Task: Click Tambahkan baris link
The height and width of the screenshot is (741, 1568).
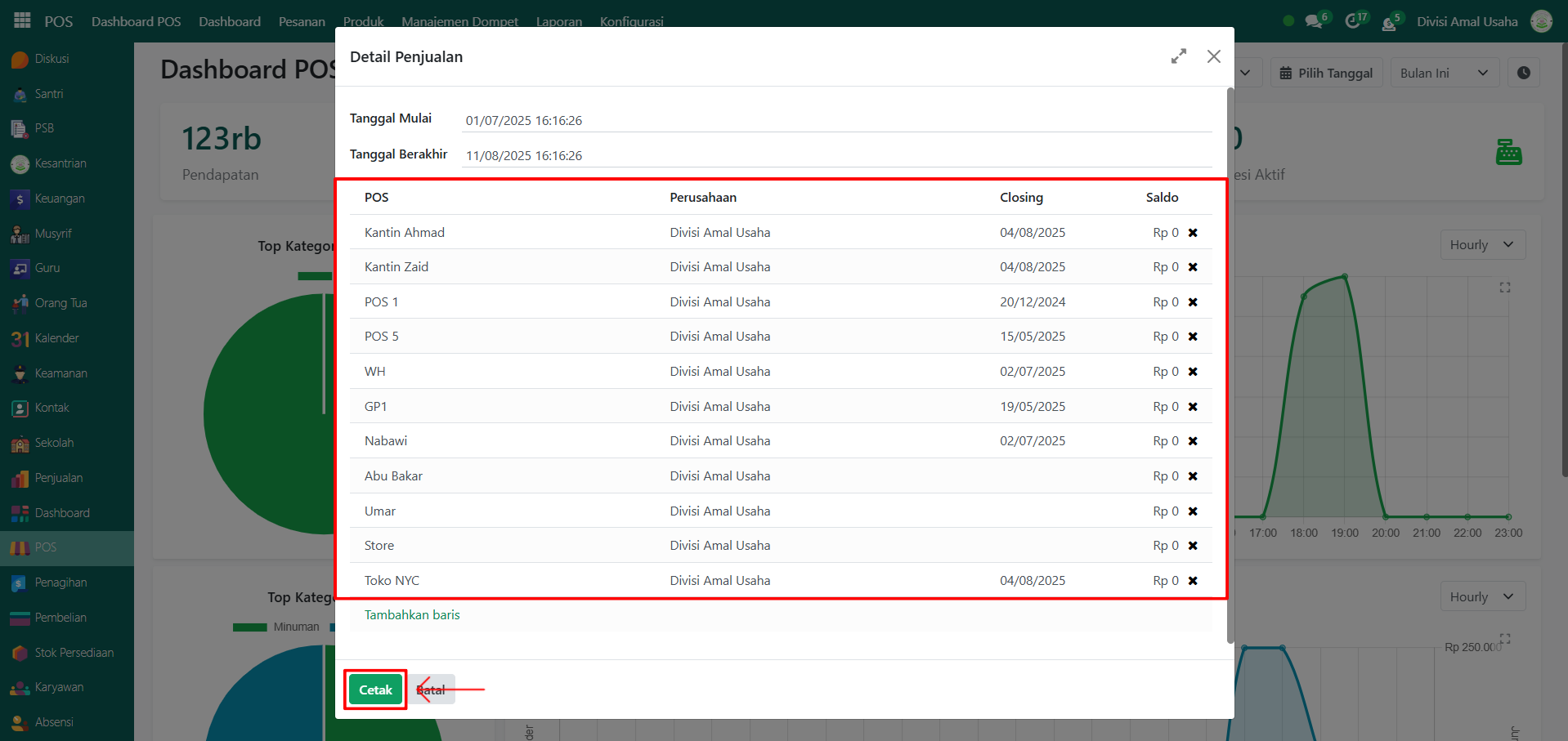Action: tap(412, 615)
